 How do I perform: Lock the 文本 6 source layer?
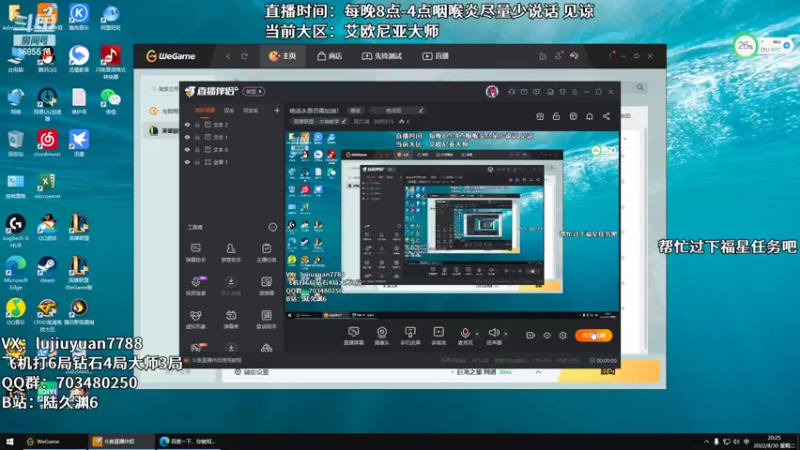(x=197, y=150)
